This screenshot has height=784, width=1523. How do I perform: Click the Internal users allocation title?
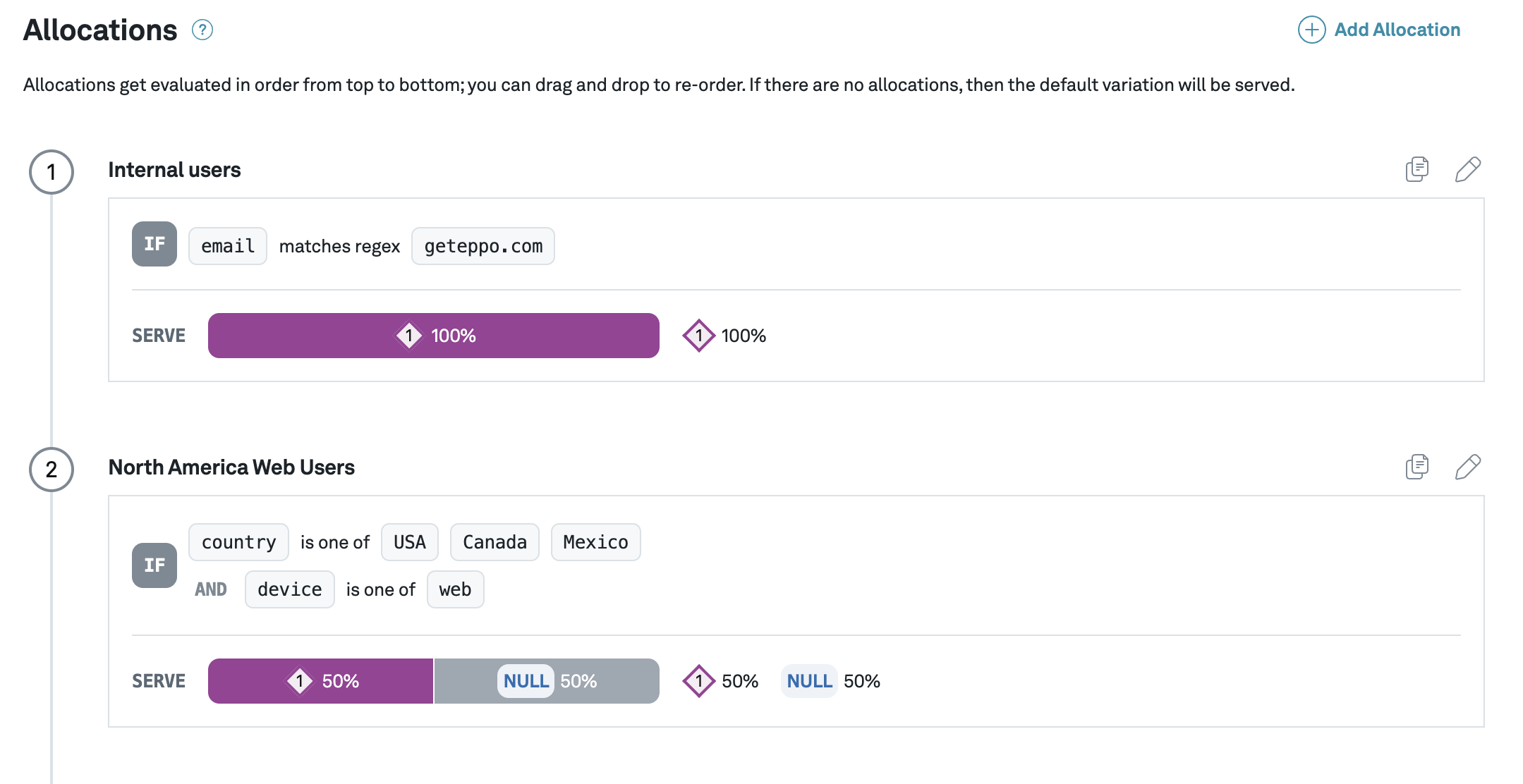click(x=174, y=170)
